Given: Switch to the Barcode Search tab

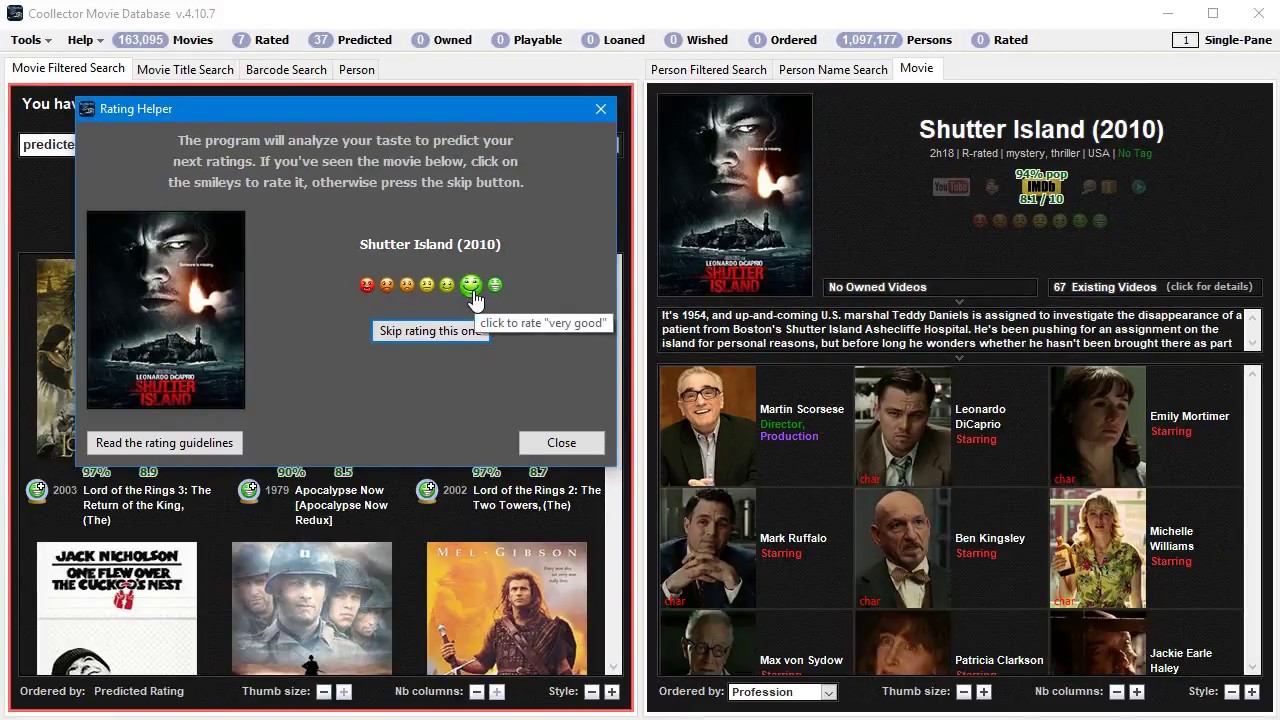Looking at the screenshot, I should click(x=286, y=70).
